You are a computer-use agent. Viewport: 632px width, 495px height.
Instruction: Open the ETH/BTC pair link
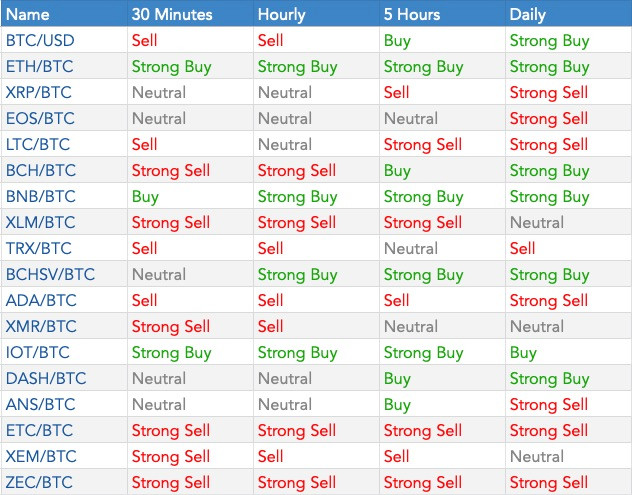(x=40, y=67)
